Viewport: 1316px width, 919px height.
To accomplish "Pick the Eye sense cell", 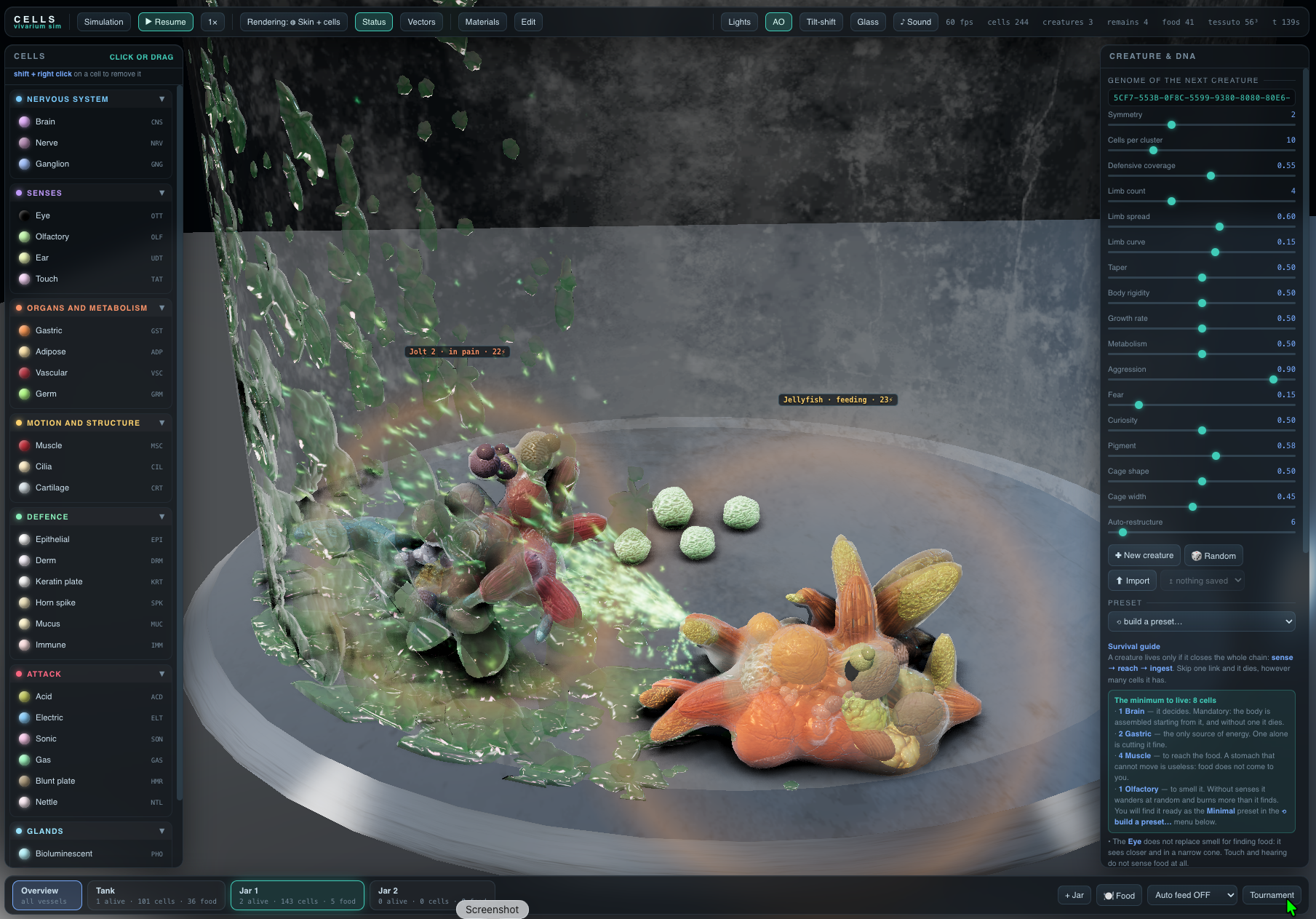I will click(91, 215).
